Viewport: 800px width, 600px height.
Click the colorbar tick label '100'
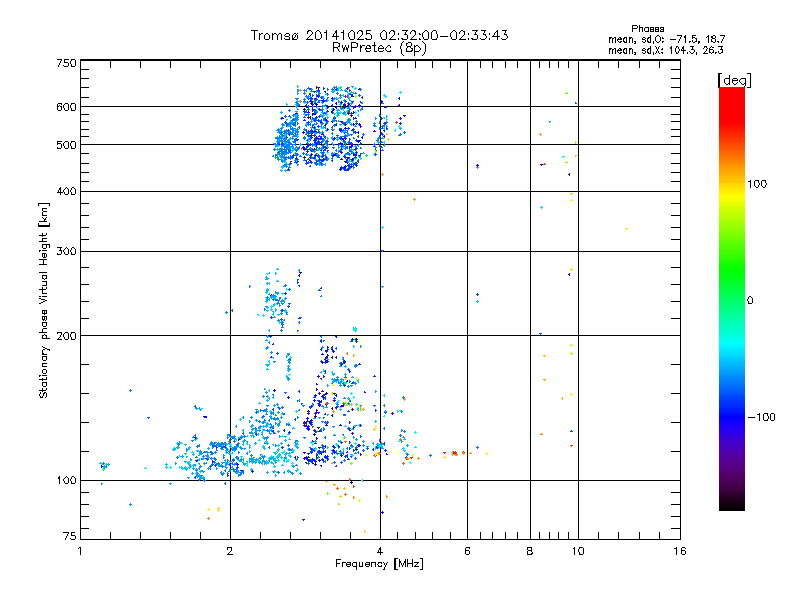coord(757,184)
